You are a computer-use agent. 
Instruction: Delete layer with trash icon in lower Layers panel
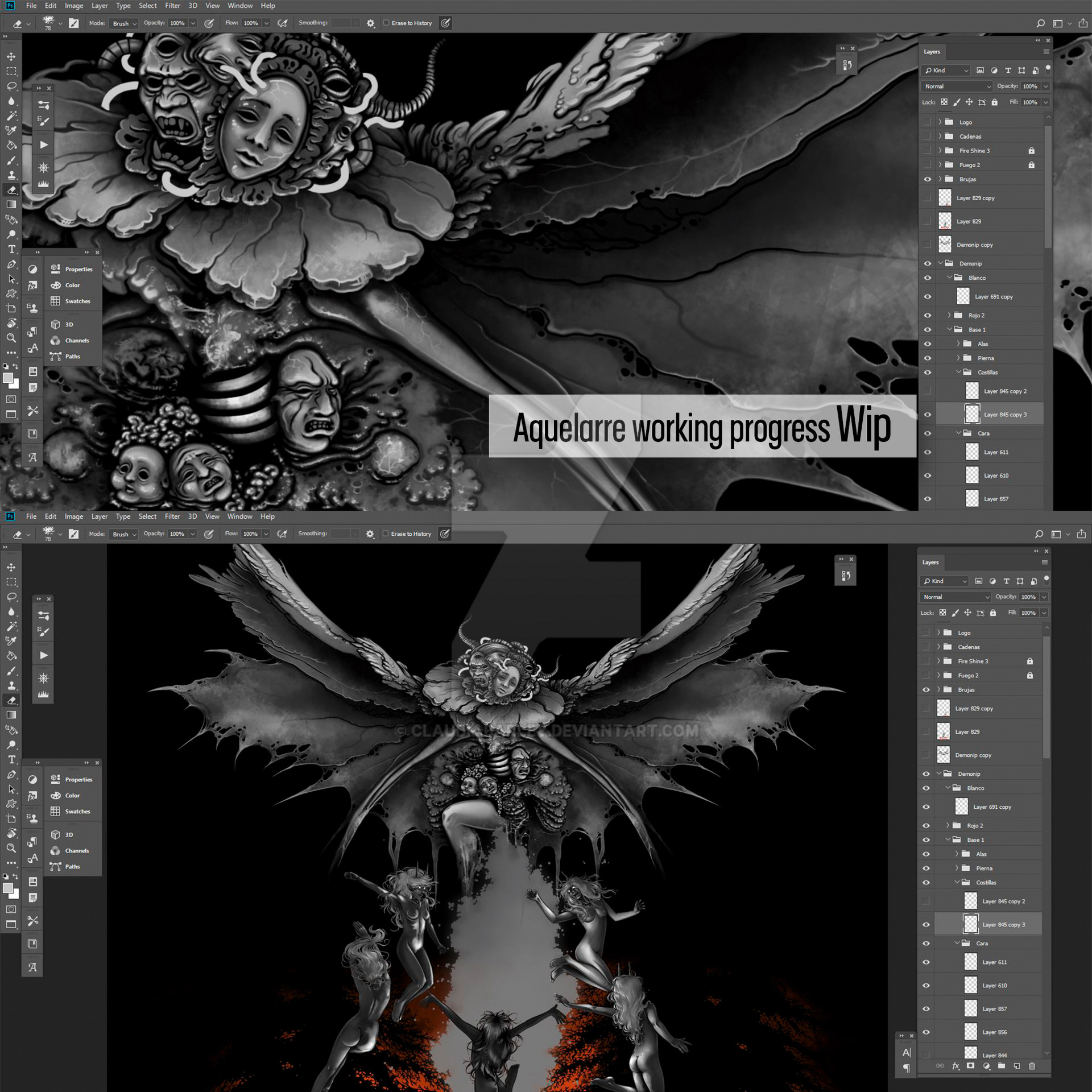[1032, 1066]
